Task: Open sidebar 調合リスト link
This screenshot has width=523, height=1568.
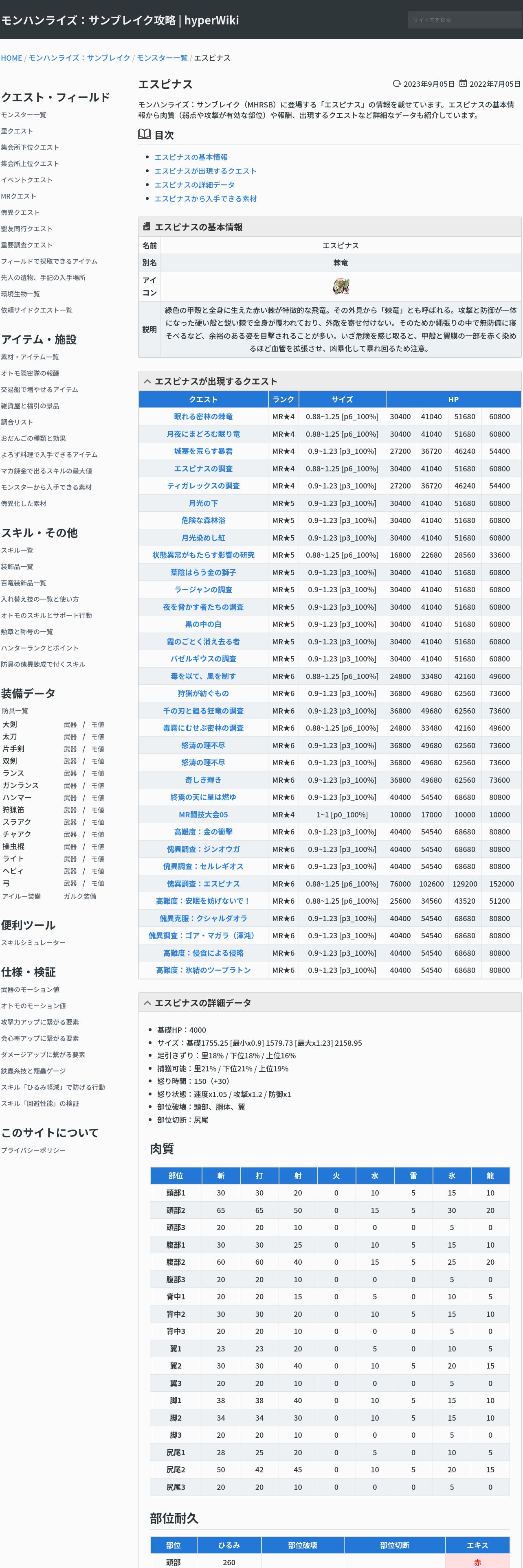Action: click(17, 423)
